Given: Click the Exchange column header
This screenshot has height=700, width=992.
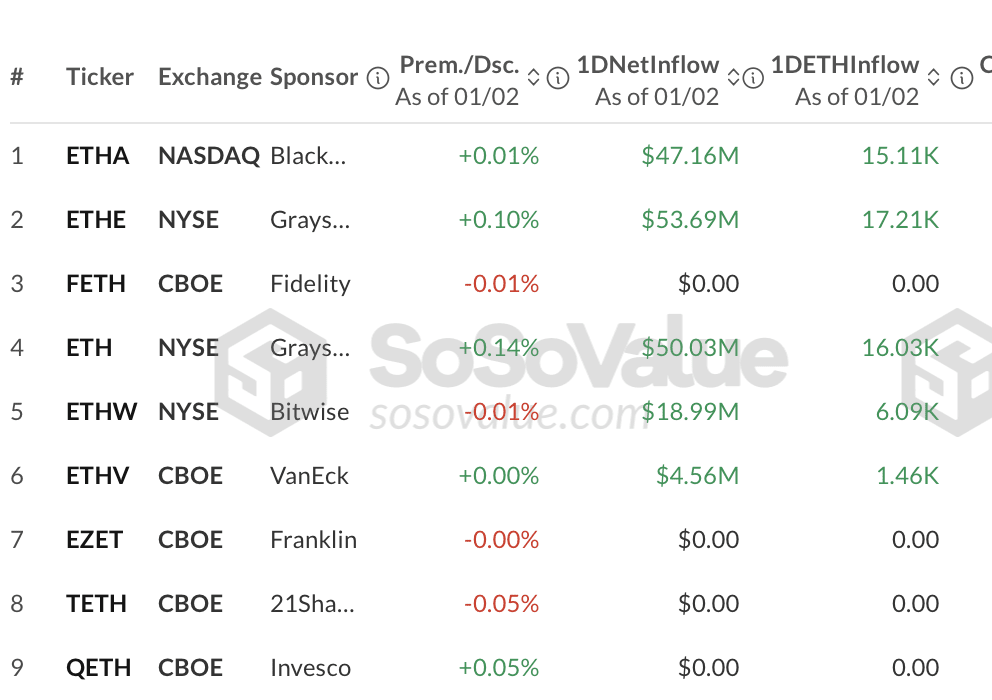Looking at the screenshot, I should point(208,77).
